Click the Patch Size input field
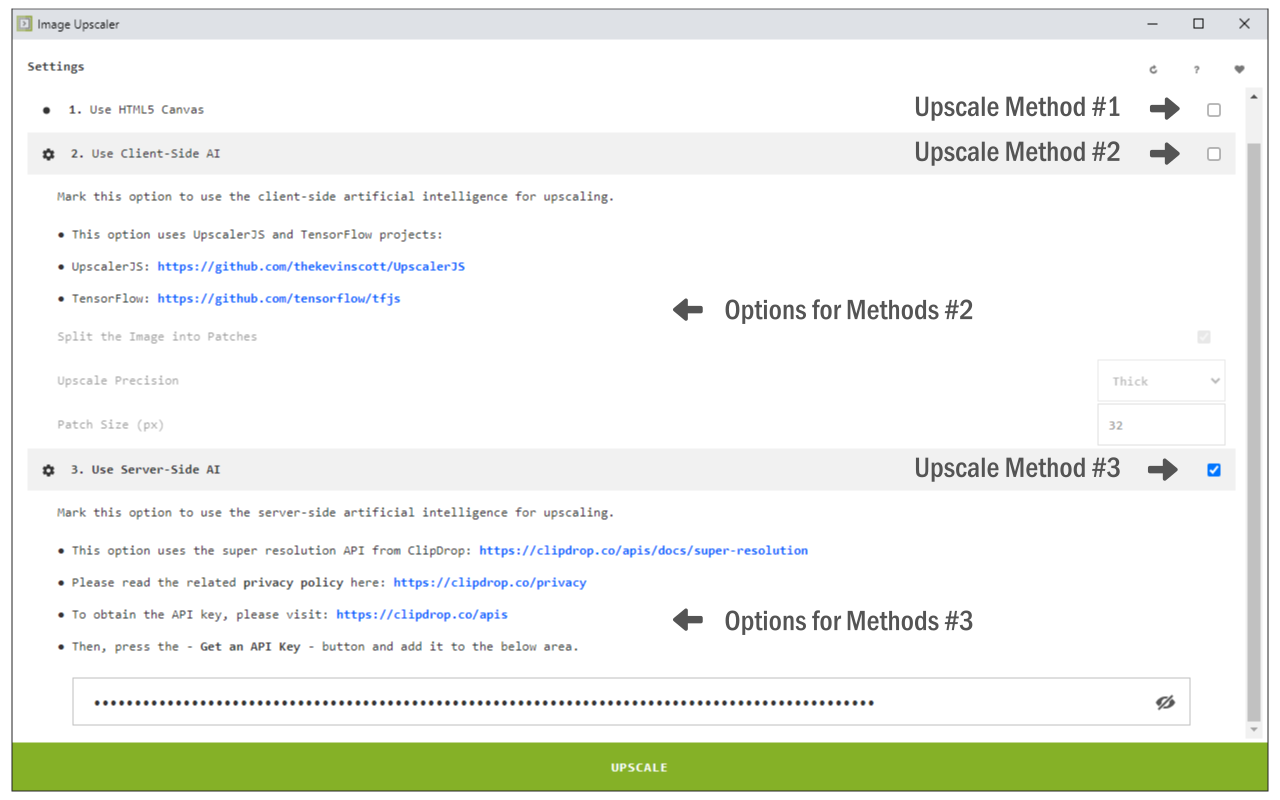The image size is (1280, 800). [1161, 425]
